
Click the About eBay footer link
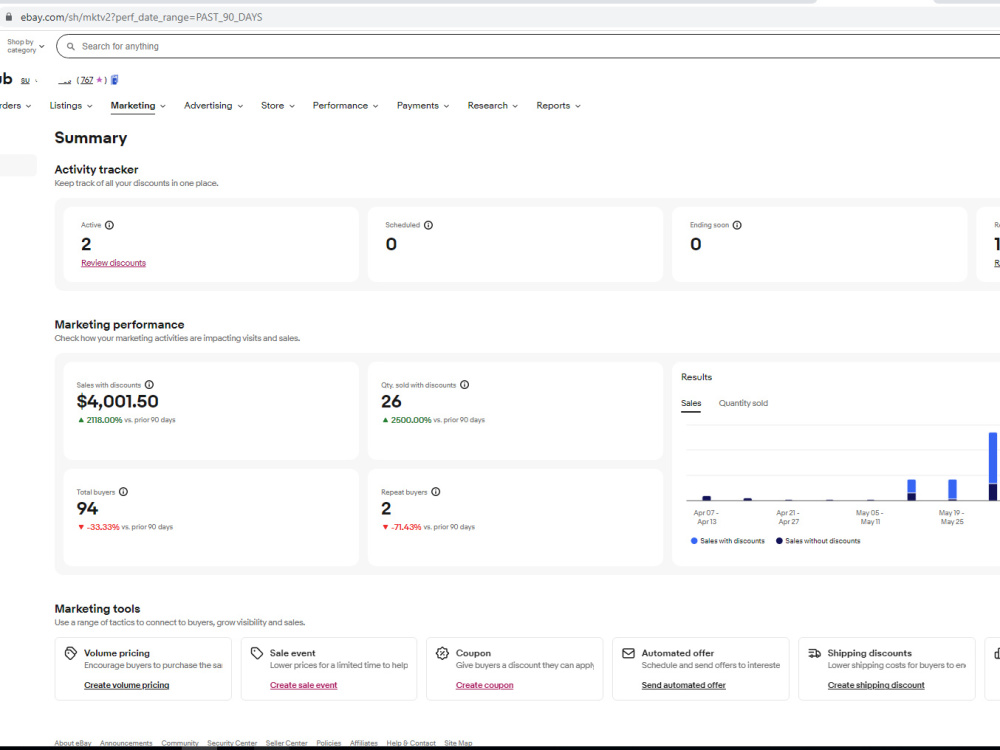[73, 743]
